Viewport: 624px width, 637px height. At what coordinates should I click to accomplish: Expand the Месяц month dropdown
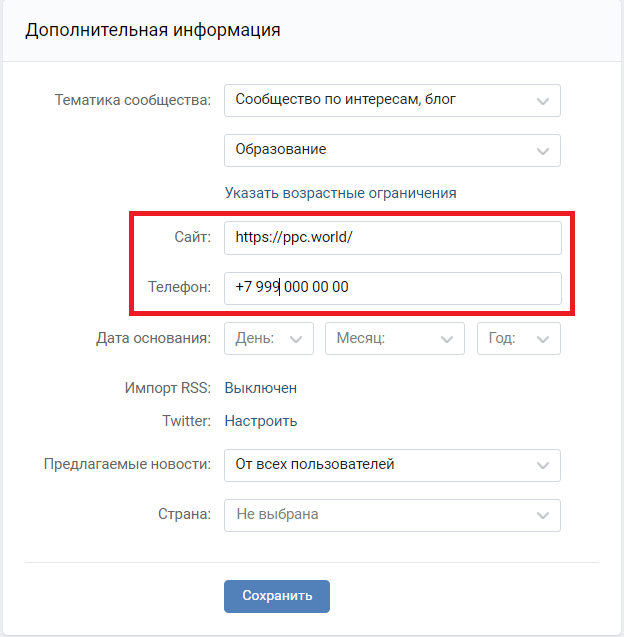tap(394, 339)
